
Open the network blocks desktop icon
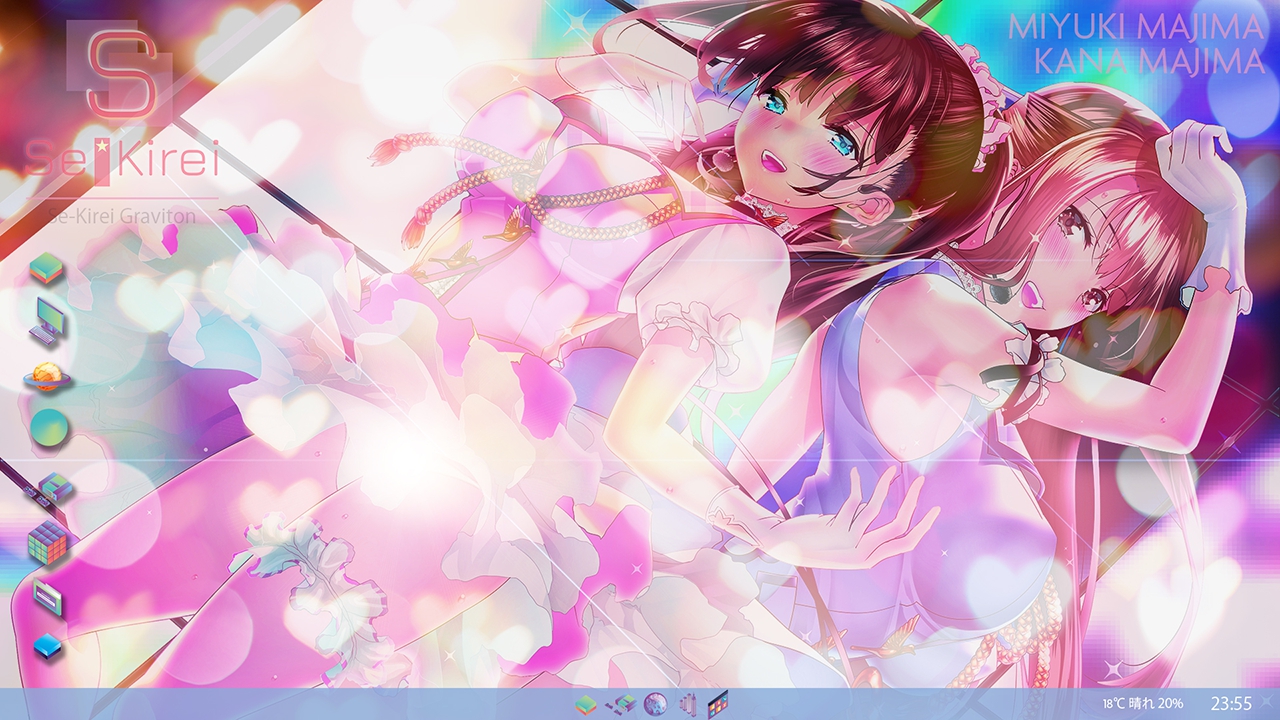click(x=50, y=489)
